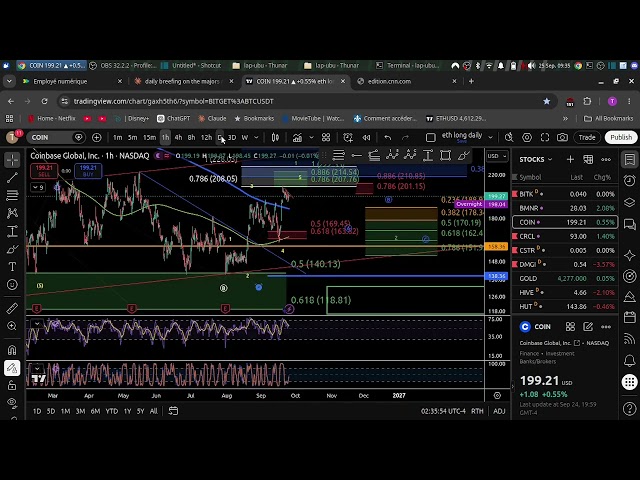Open the watchlist advanced view table icon

(x=588, y=159)
